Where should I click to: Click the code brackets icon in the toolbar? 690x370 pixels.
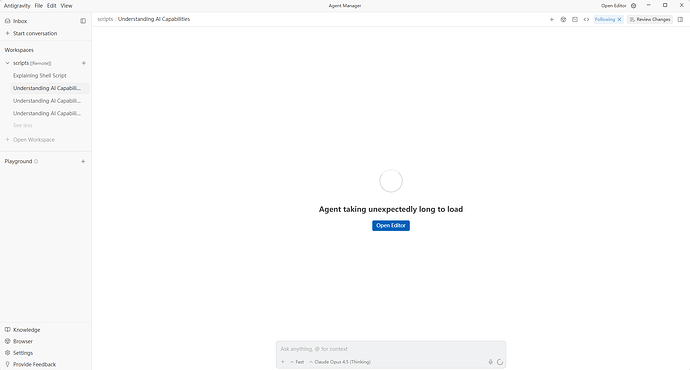click(586, 19)
